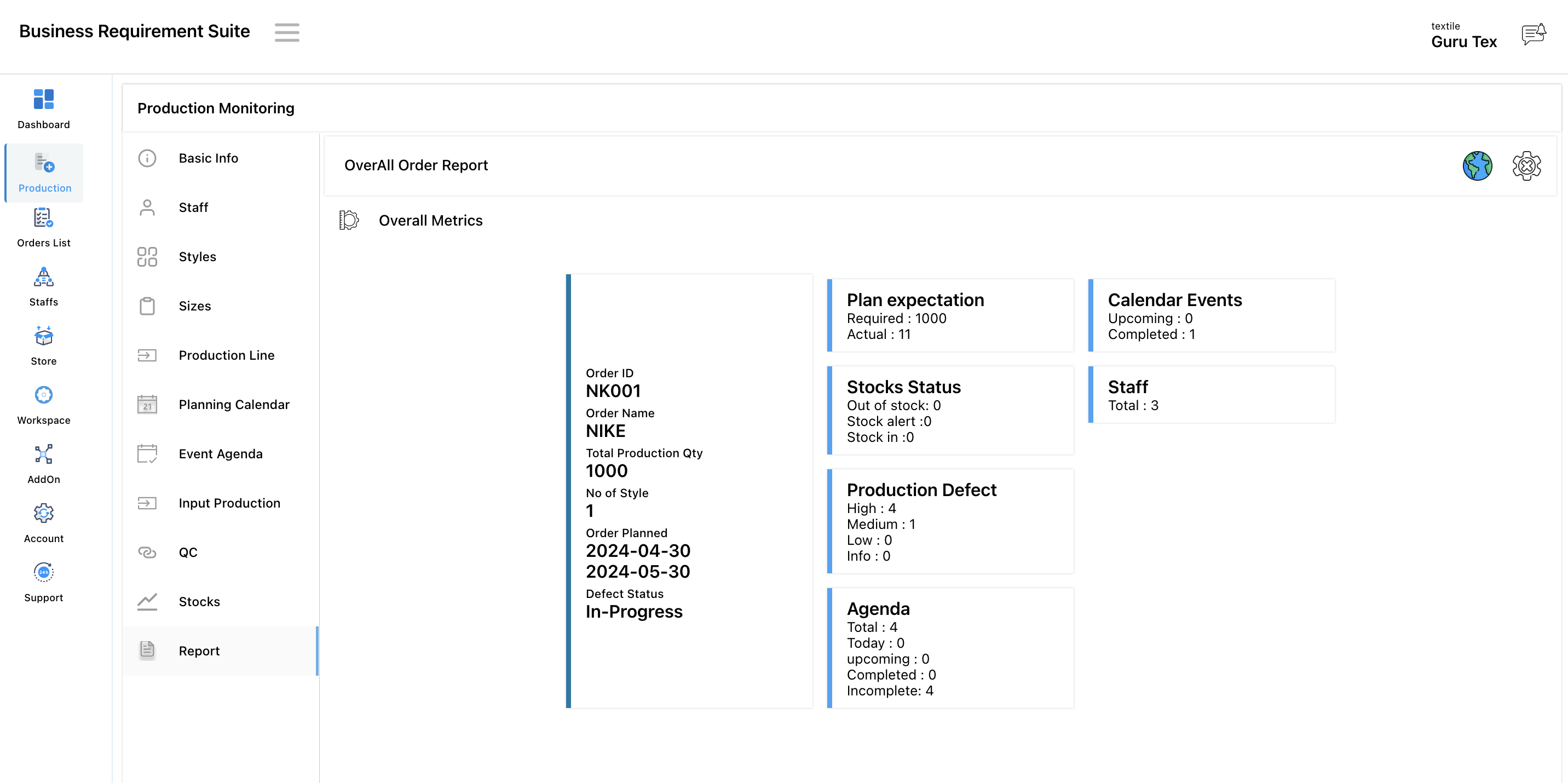
Task: Click the Production Line arrow icon
Action: (147, 355)
